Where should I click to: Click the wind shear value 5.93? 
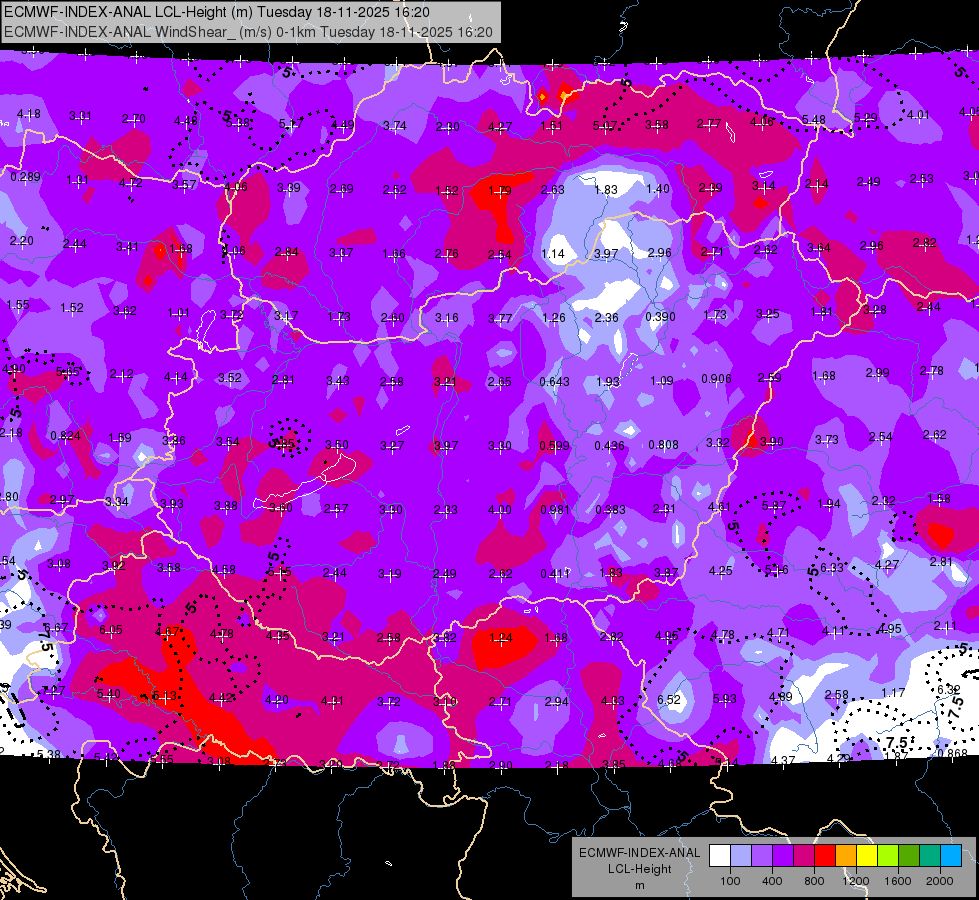[724, 698]
